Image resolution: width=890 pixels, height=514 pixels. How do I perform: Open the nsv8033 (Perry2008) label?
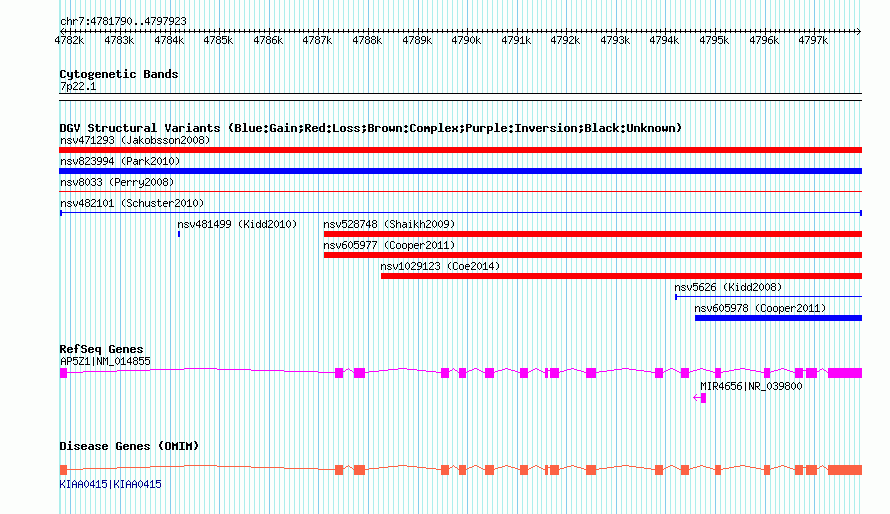[117, 182]
